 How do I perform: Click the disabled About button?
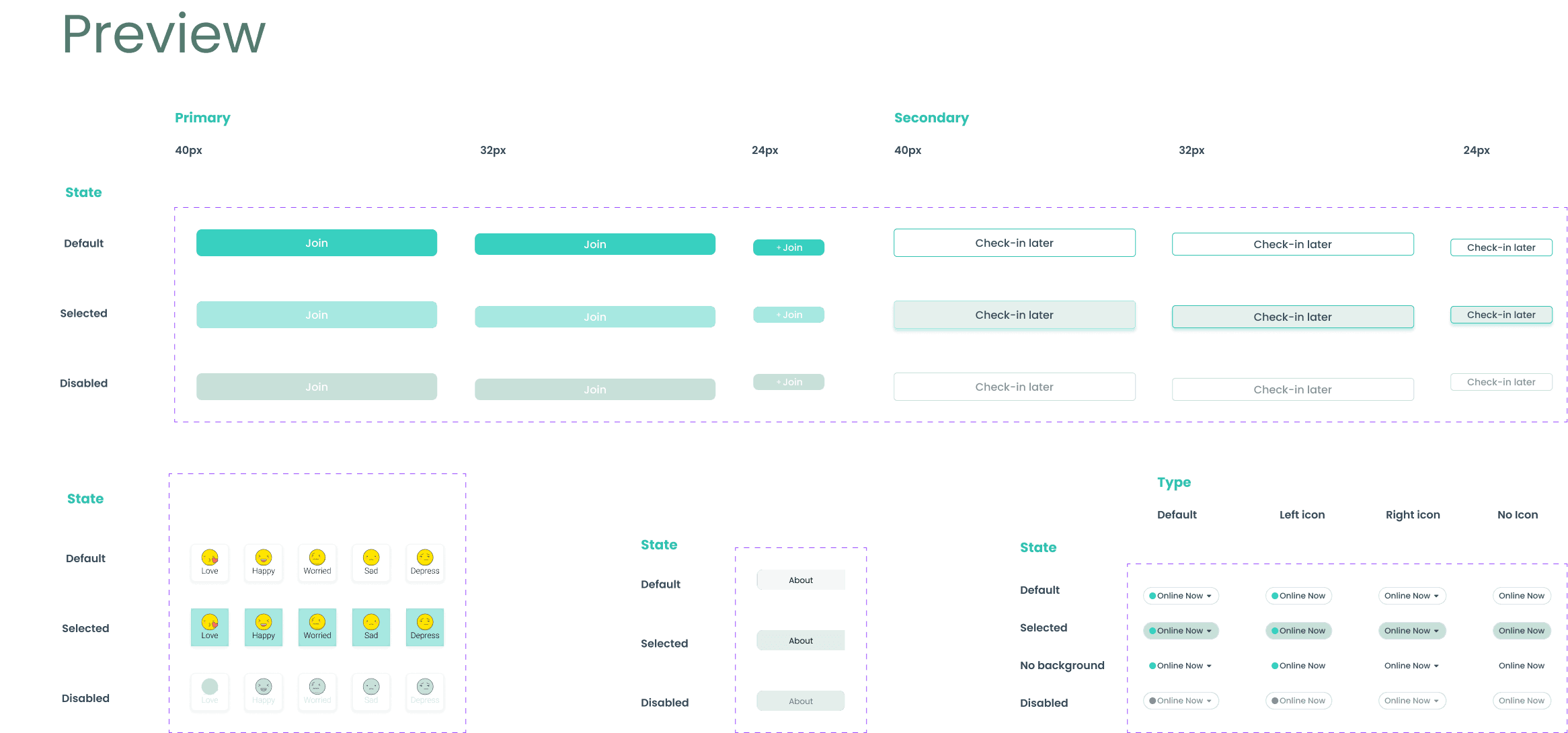click(x=800, y=700)
